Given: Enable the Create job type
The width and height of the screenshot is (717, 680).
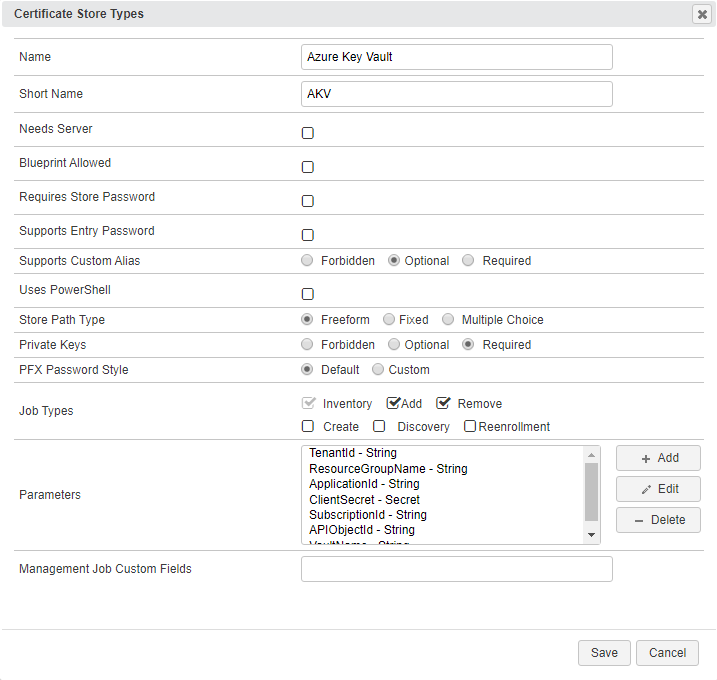Looking at the screenshot, I should pyautogui.click(x=308, y=426).
